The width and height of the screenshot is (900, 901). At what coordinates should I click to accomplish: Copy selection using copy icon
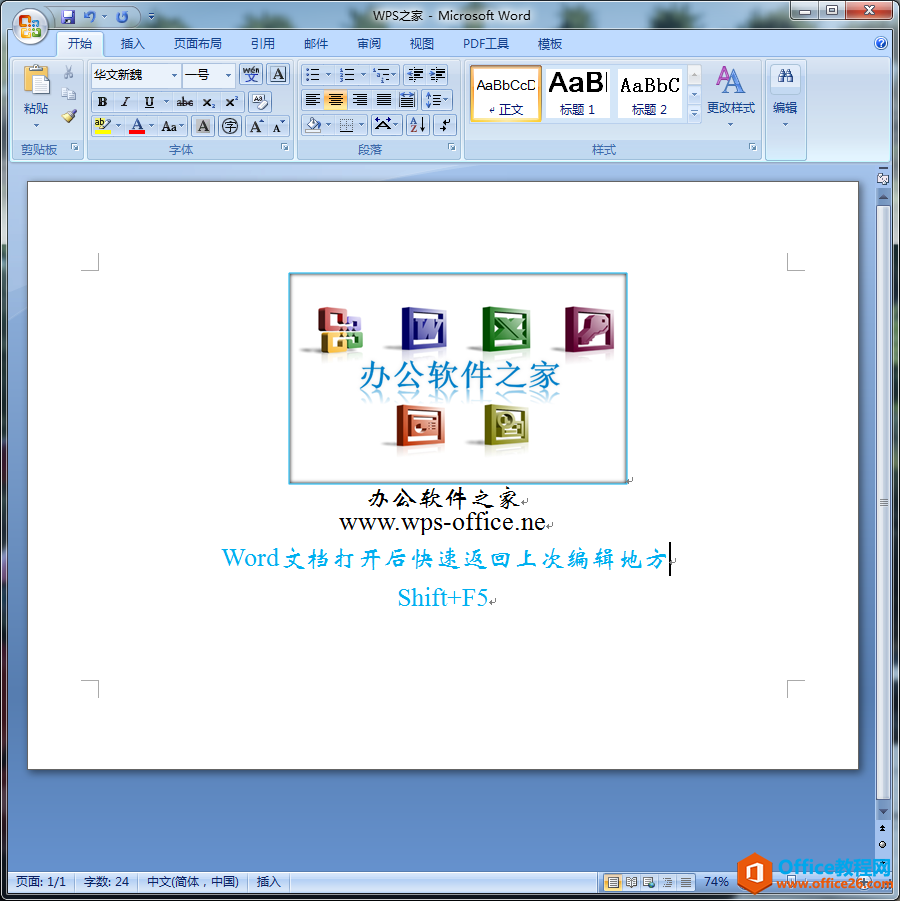[x=68, y=94]
